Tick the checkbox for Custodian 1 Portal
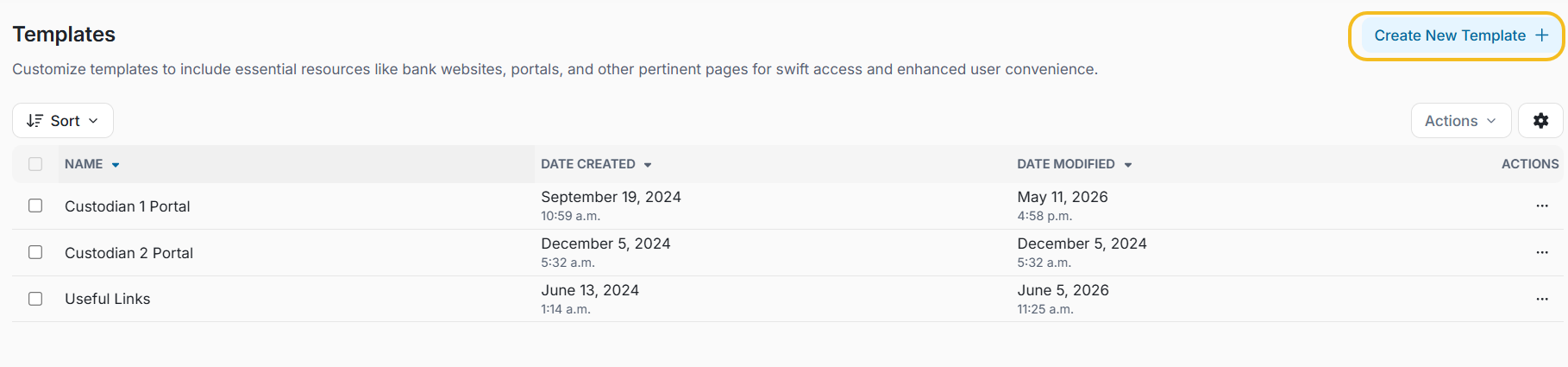 [35, 206]
